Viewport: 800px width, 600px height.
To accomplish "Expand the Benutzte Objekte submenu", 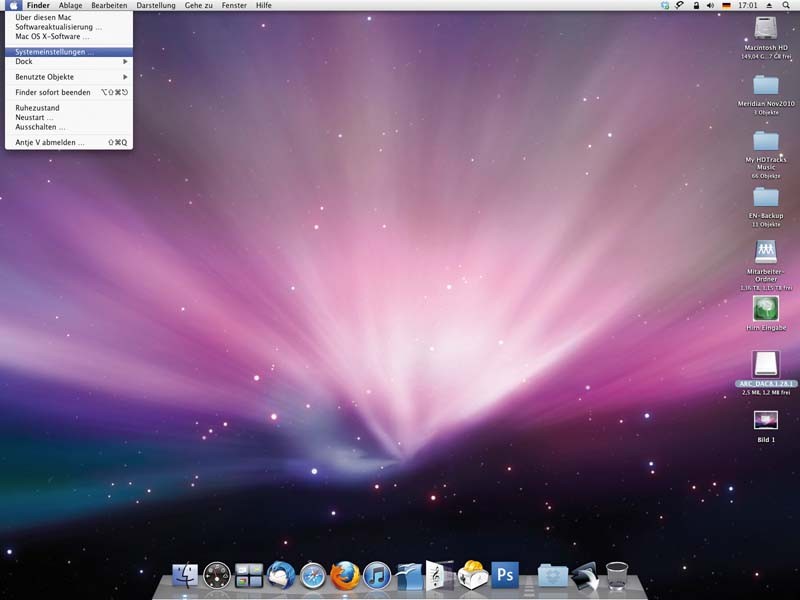I will (x=69, y=77).
